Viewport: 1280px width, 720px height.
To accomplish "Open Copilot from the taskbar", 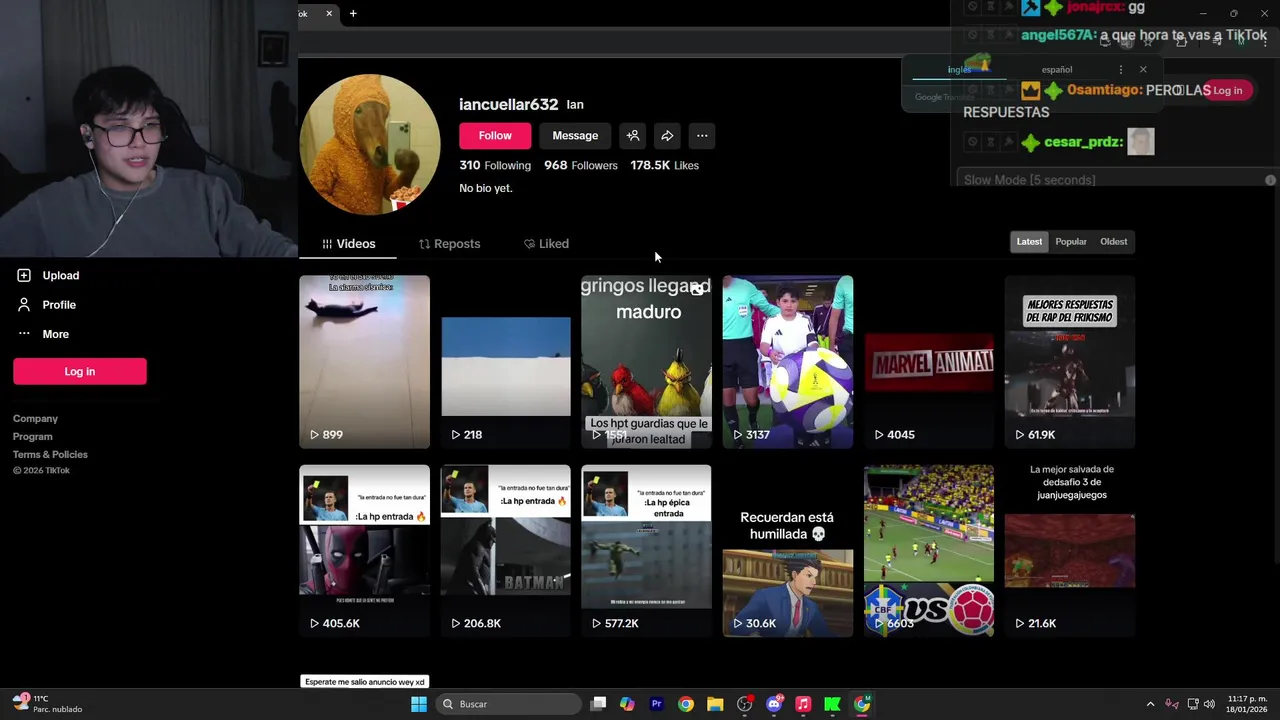I will pyautogui.click(x=627, y=704).
